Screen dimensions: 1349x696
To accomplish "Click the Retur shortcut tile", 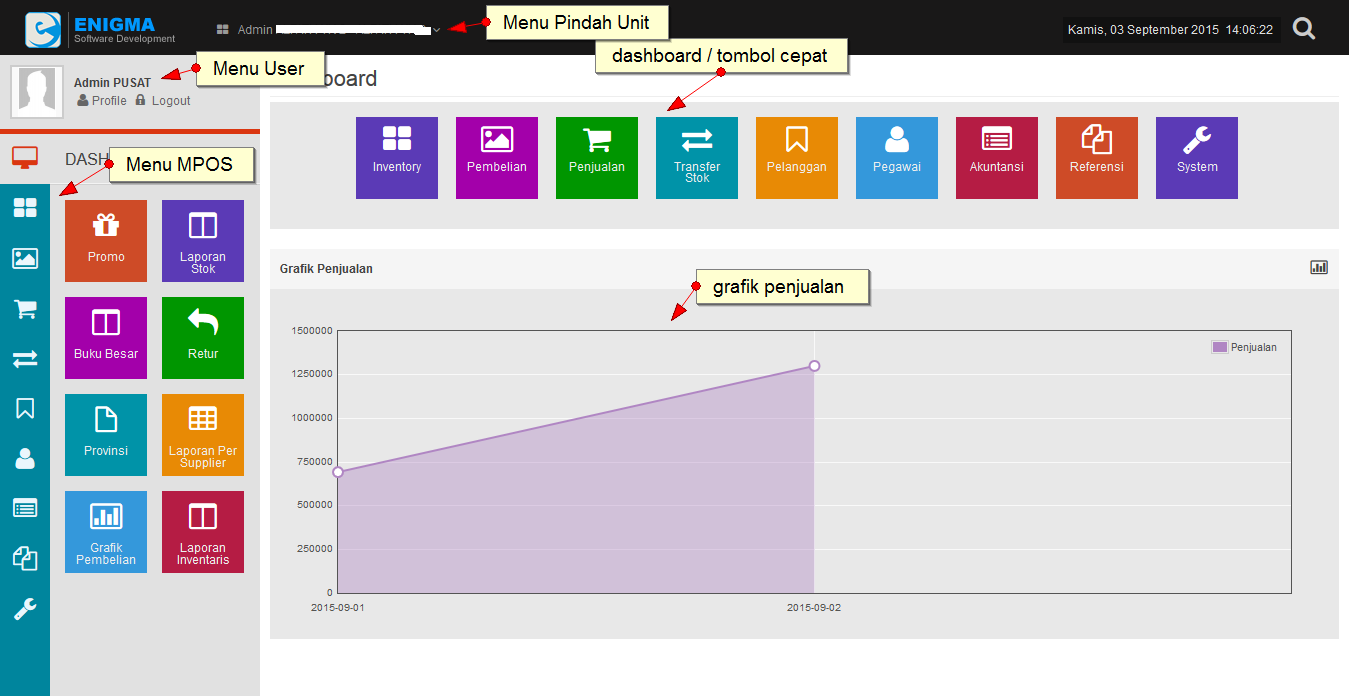I will point(203,338).
